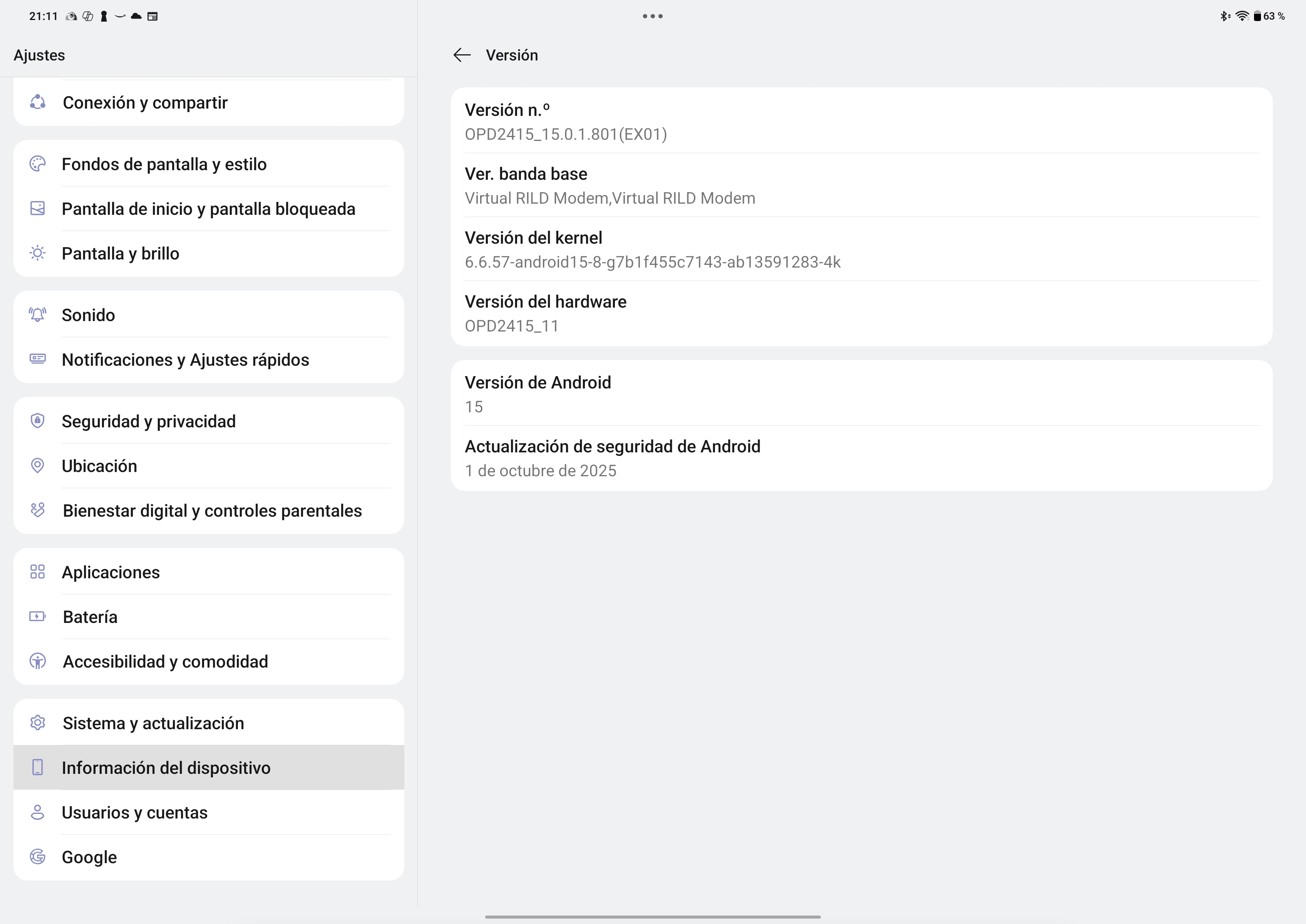
Task: Click the shield icon for Seguridad y privacidad
Action: [x=38, y=421]
